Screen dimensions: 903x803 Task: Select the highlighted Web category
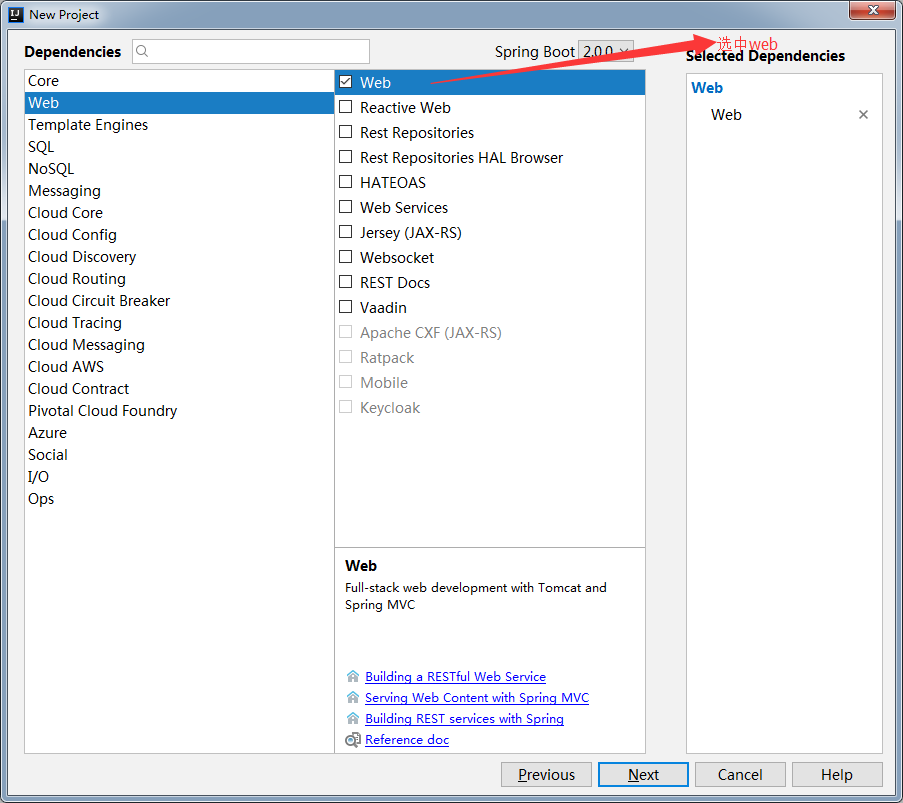coord(179,103)
